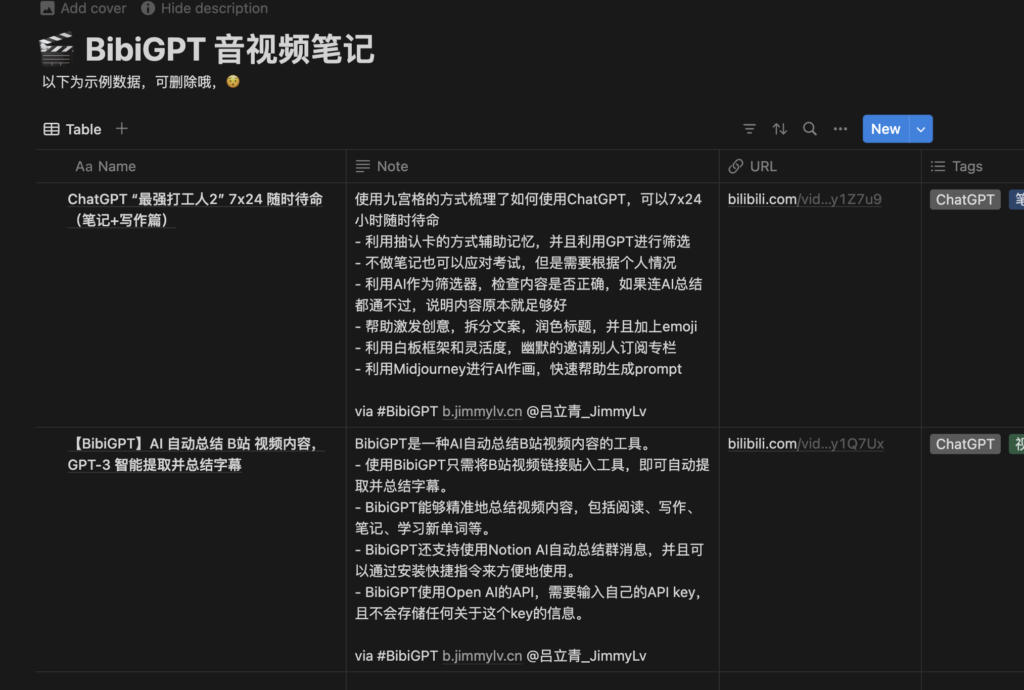1024x690 pixels.
Task: Open the 'ChatGPT 最强打工人2' row title
Action: click(x=194, y=199)
